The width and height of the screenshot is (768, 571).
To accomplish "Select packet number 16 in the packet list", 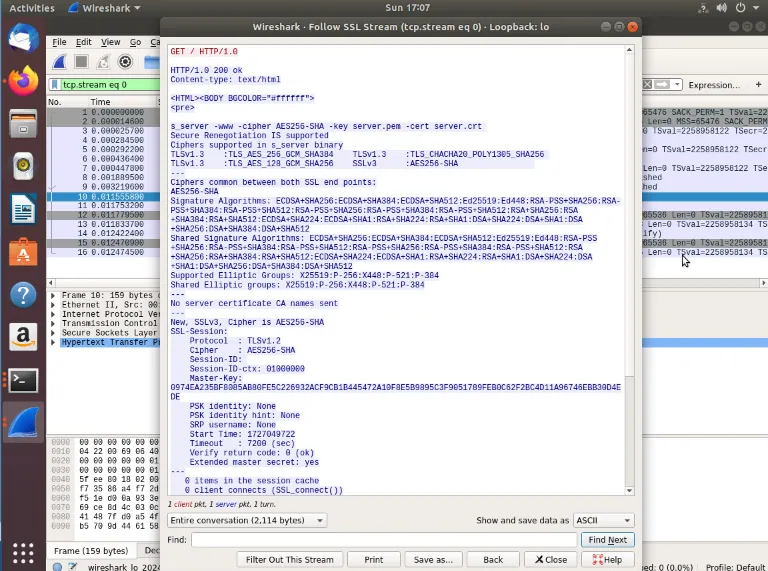I will point(103,252).
